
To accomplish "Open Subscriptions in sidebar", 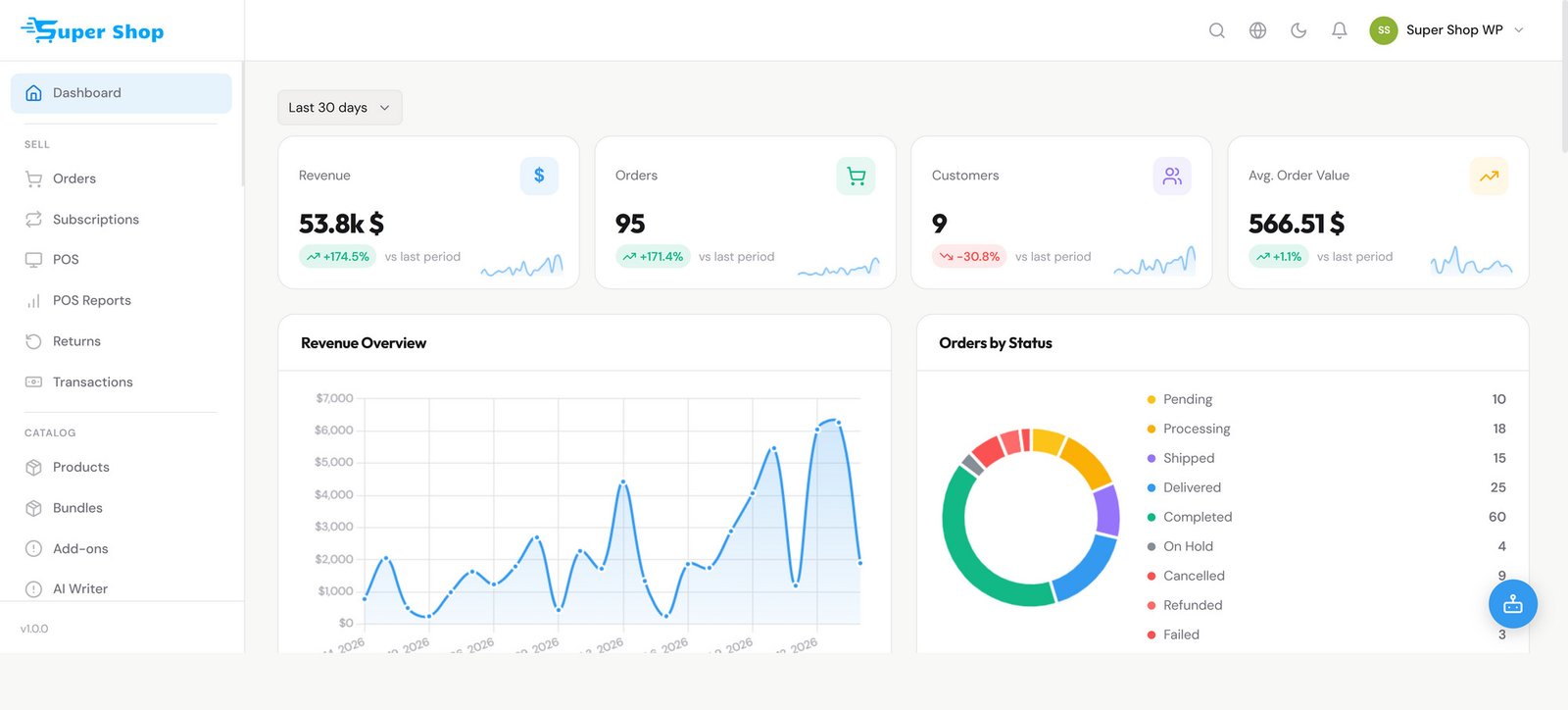I will click(122, 220).
